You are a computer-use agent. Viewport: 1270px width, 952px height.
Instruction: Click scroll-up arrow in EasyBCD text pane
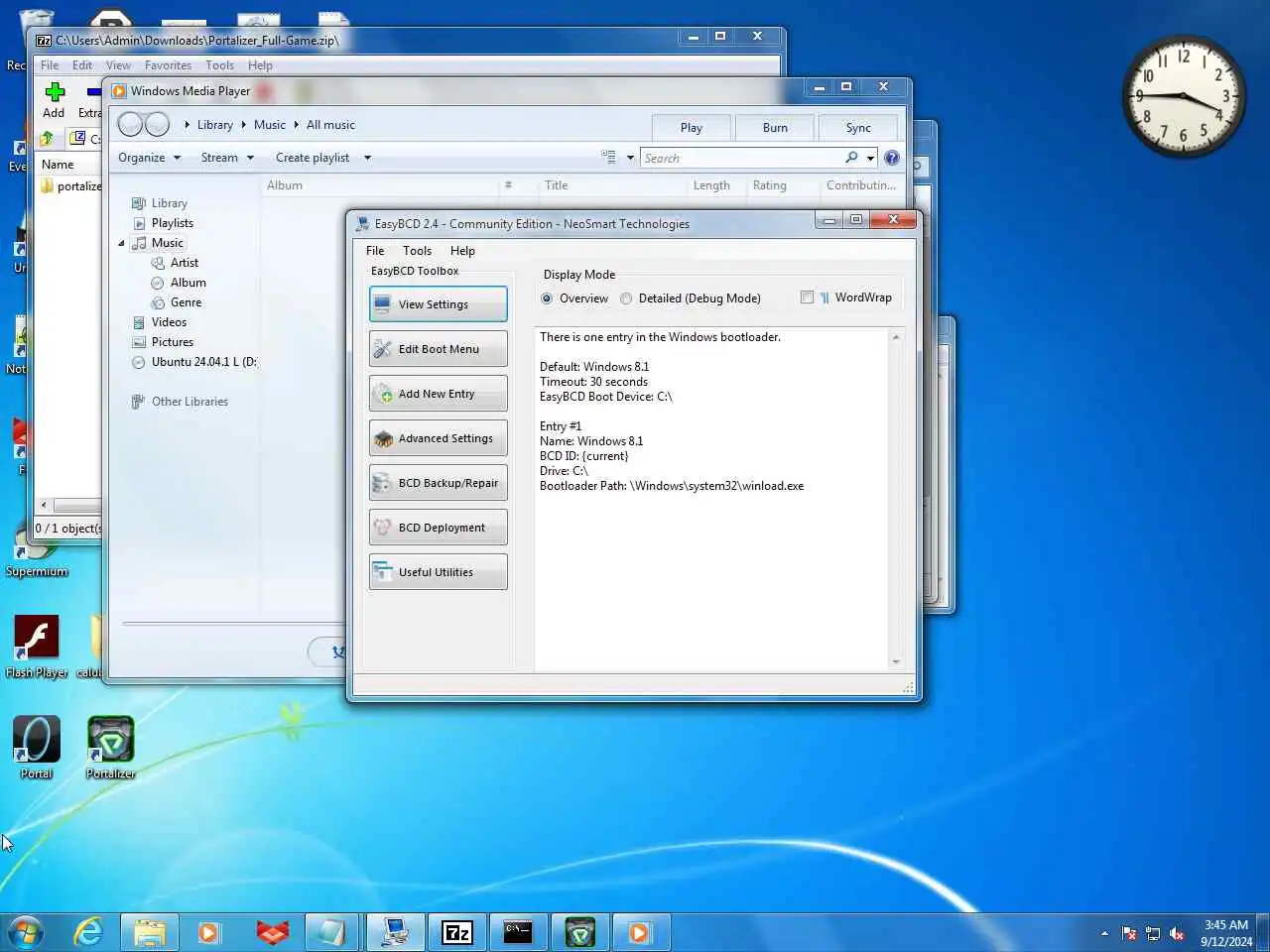[x=896, y=337]
